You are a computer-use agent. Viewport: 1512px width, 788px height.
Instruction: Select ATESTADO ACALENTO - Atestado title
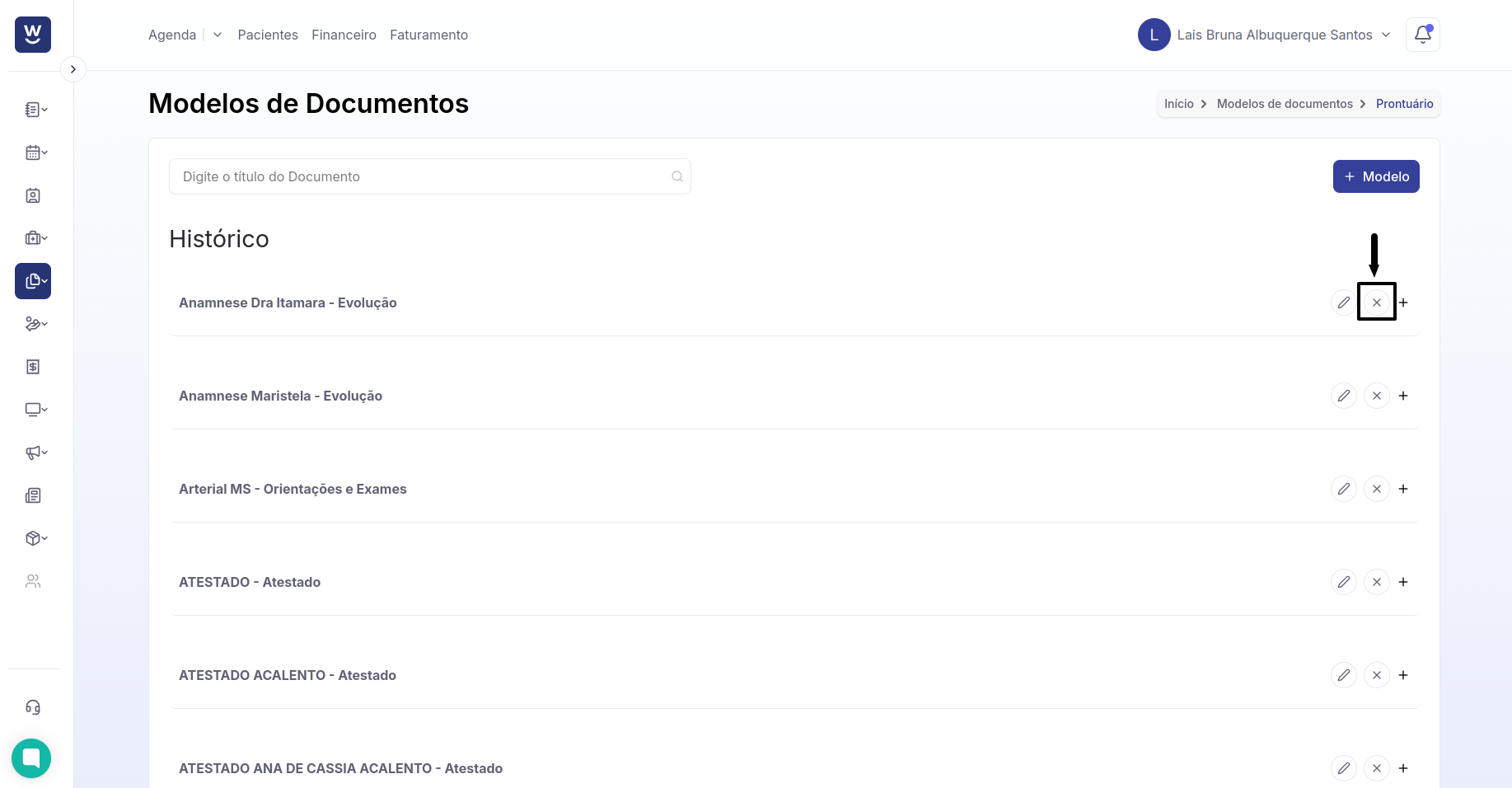click(288, 675)
